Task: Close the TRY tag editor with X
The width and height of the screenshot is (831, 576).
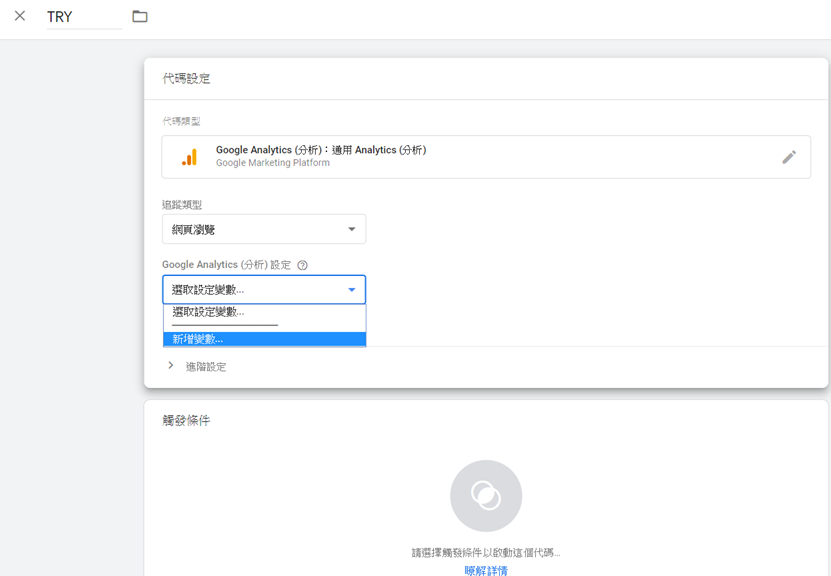Action: (x=20, y=16)
